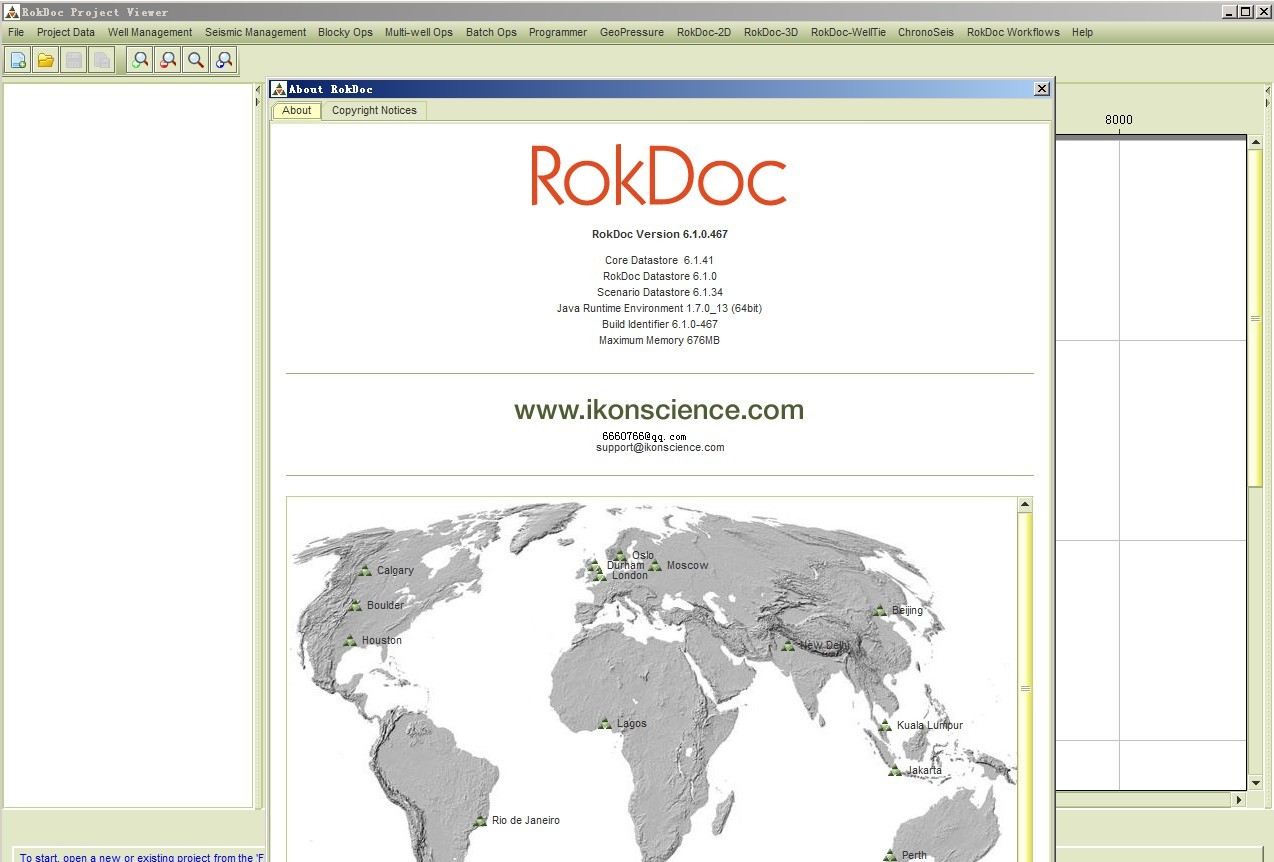Open the Seismic Management menu
The image size is (1274, 862).
tap(256, 32)
